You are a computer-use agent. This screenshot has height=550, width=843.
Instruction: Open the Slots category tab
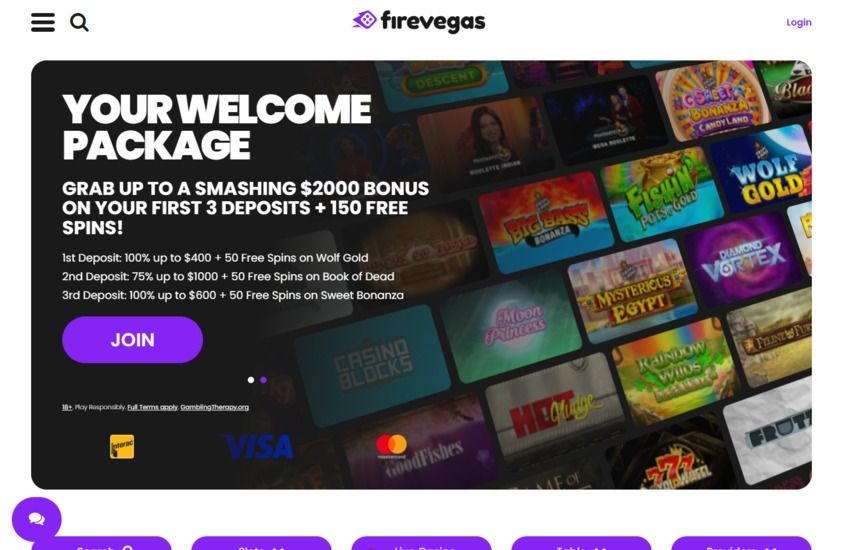click(x=261, y=543)
